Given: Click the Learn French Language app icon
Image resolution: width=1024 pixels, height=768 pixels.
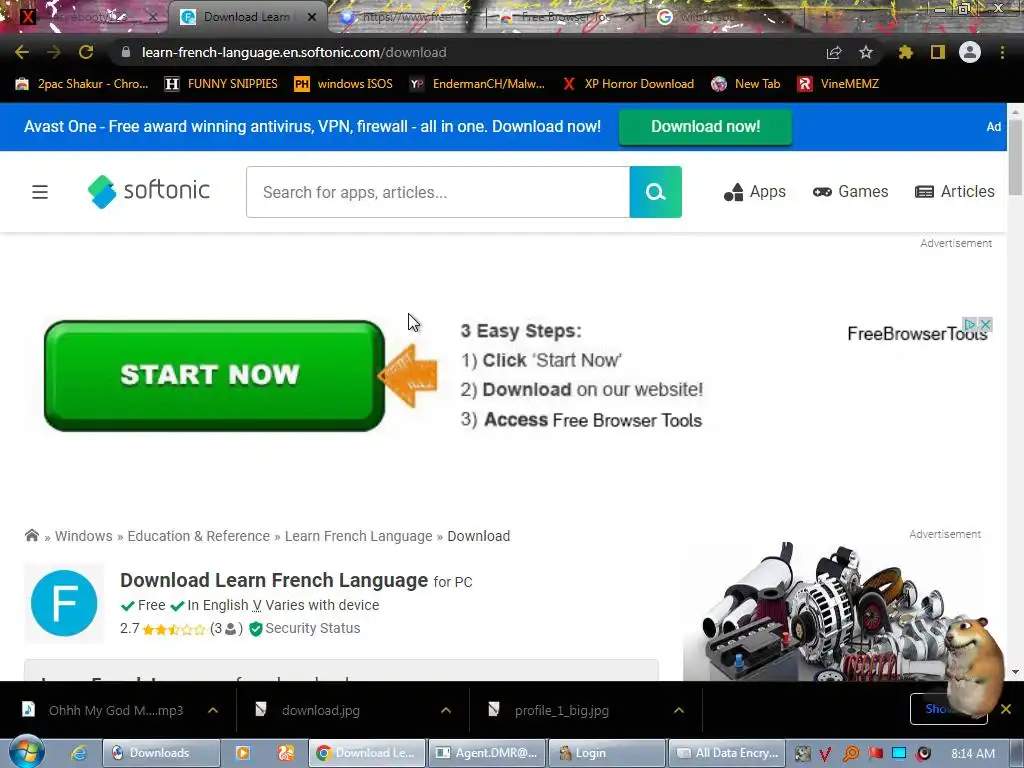Looking at the screenshot, I should tap(64, 603).
